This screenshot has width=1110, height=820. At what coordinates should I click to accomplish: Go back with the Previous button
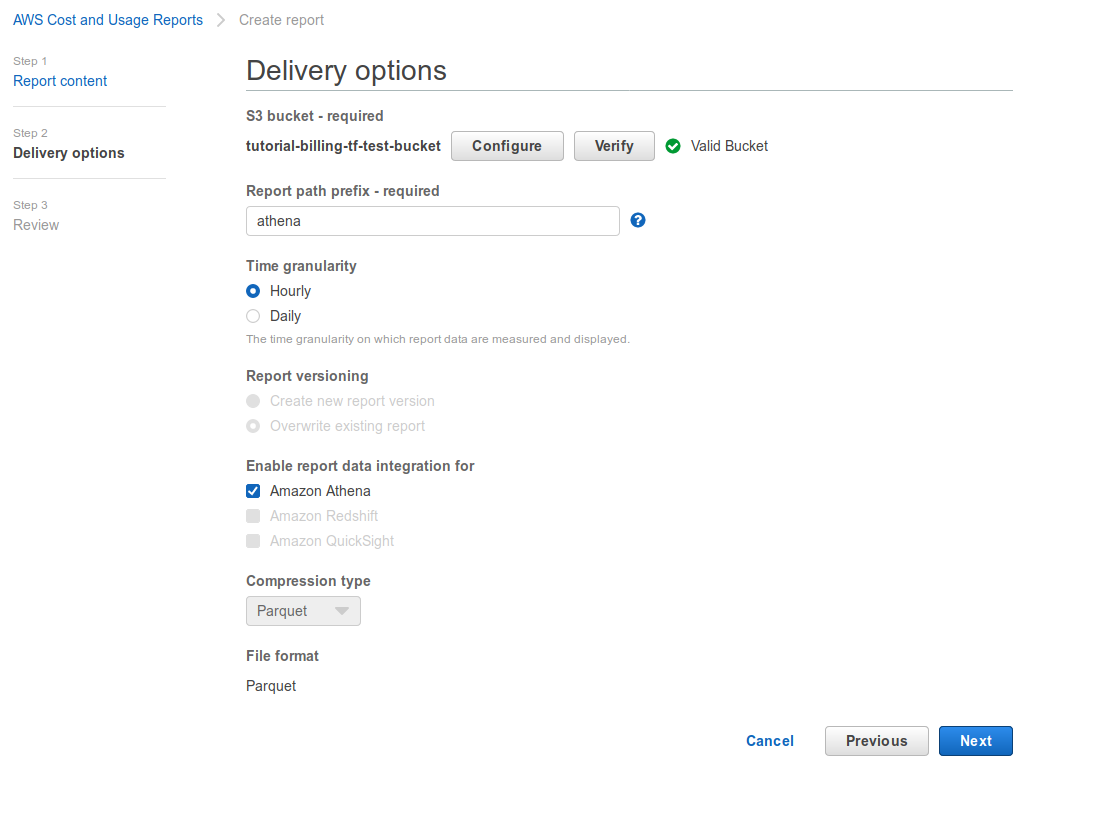[876, 741]
